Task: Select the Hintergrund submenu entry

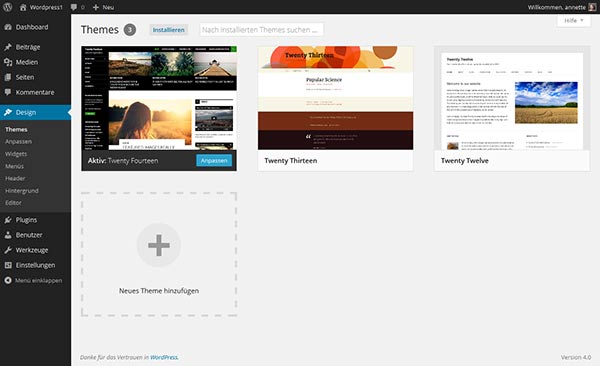Action: pos(22,191)
